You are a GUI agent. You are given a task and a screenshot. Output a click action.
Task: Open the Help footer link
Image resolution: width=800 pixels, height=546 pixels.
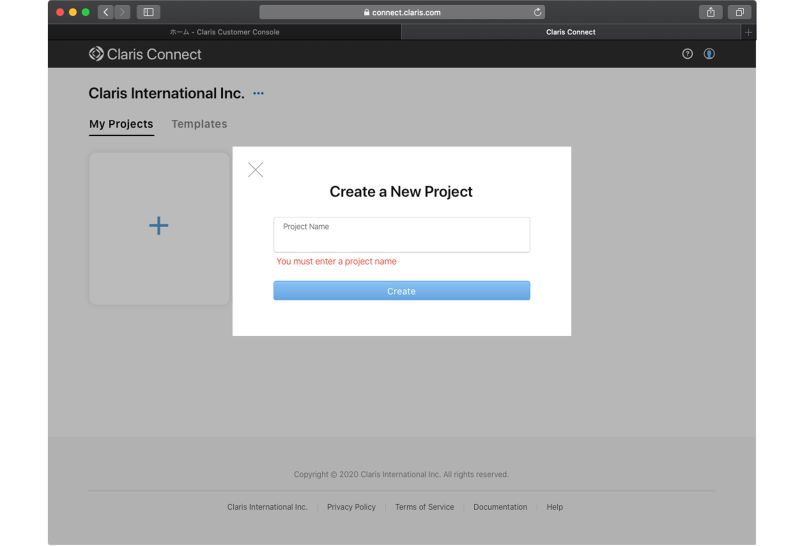pyautogui.click(x=555, y=507)
